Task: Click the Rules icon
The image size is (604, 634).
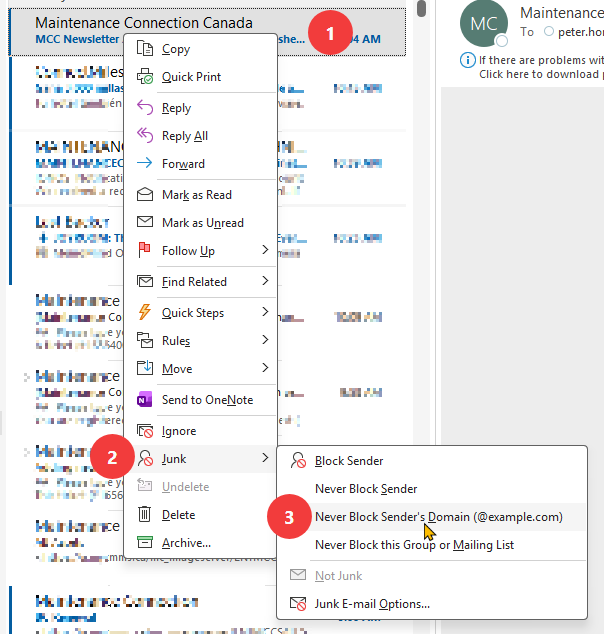Action: click(x=145, y=340)
